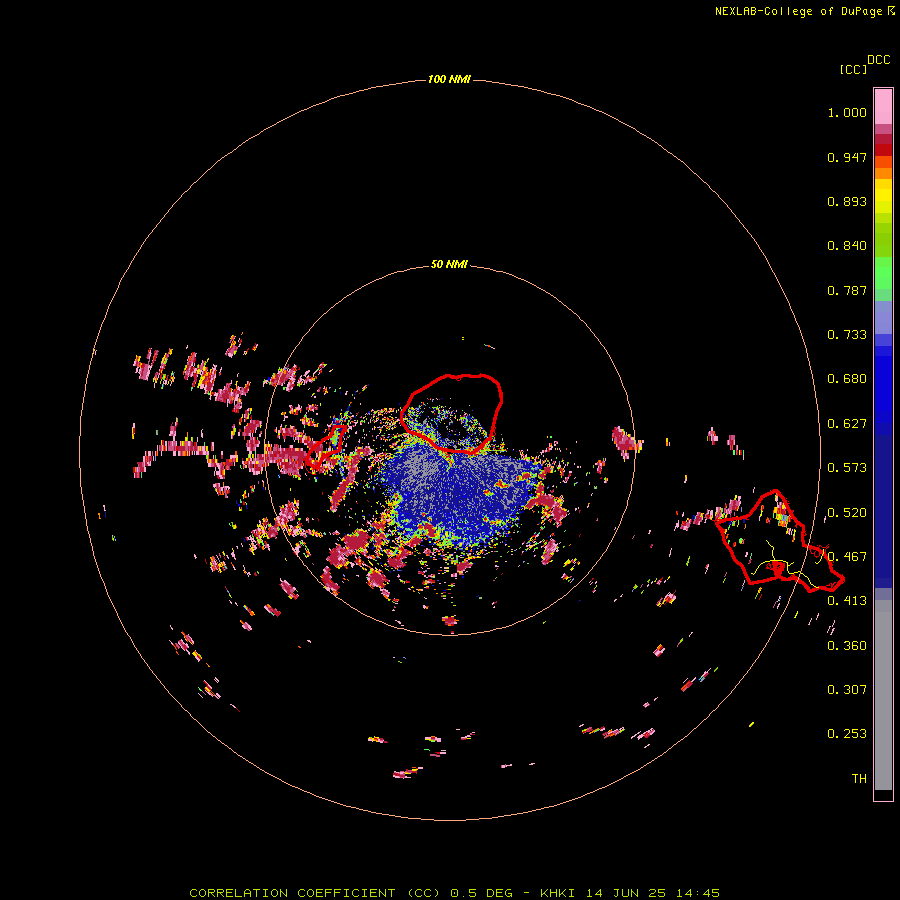Click the Correlation Coefficient KHKI caption text

tap(454, 893)
